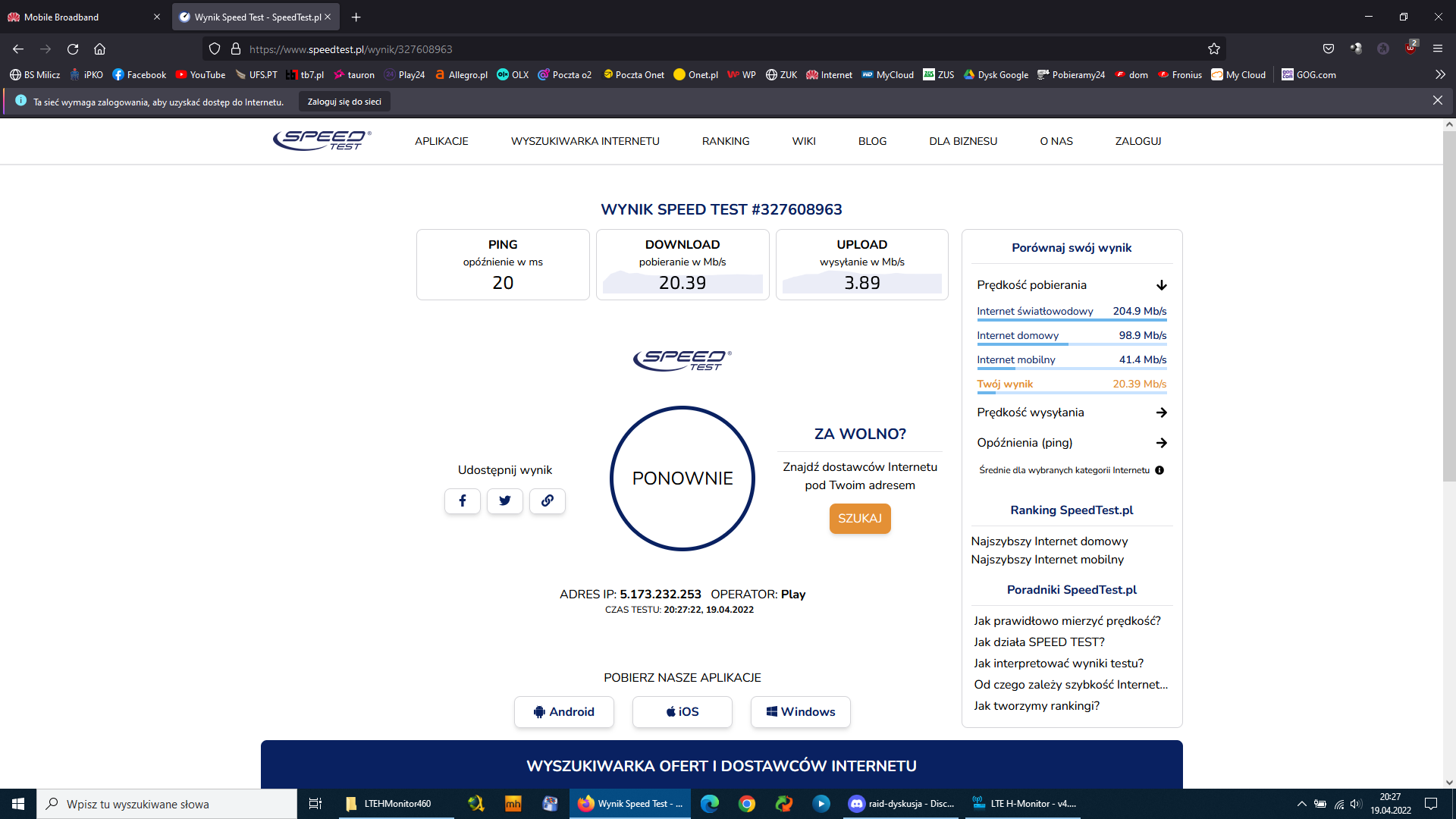Switch to Mobile Broadband tab
1456x819 pixels.
click(83, 17)
